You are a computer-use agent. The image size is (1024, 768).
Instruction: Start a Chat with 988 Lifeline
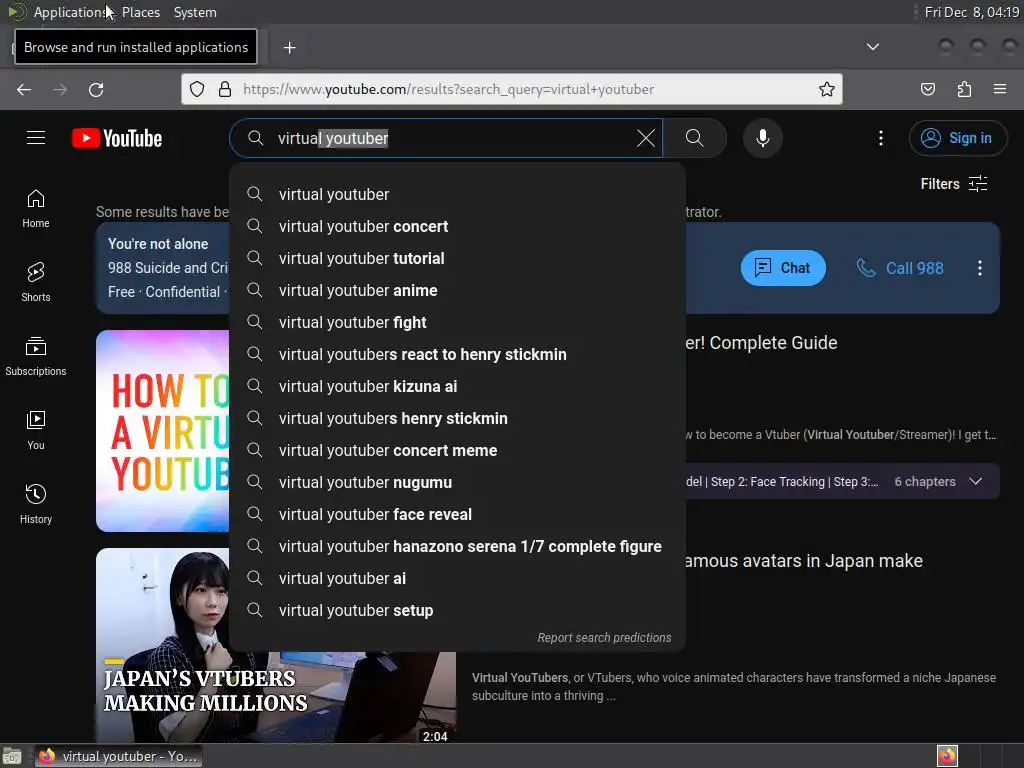pos(782,268)
